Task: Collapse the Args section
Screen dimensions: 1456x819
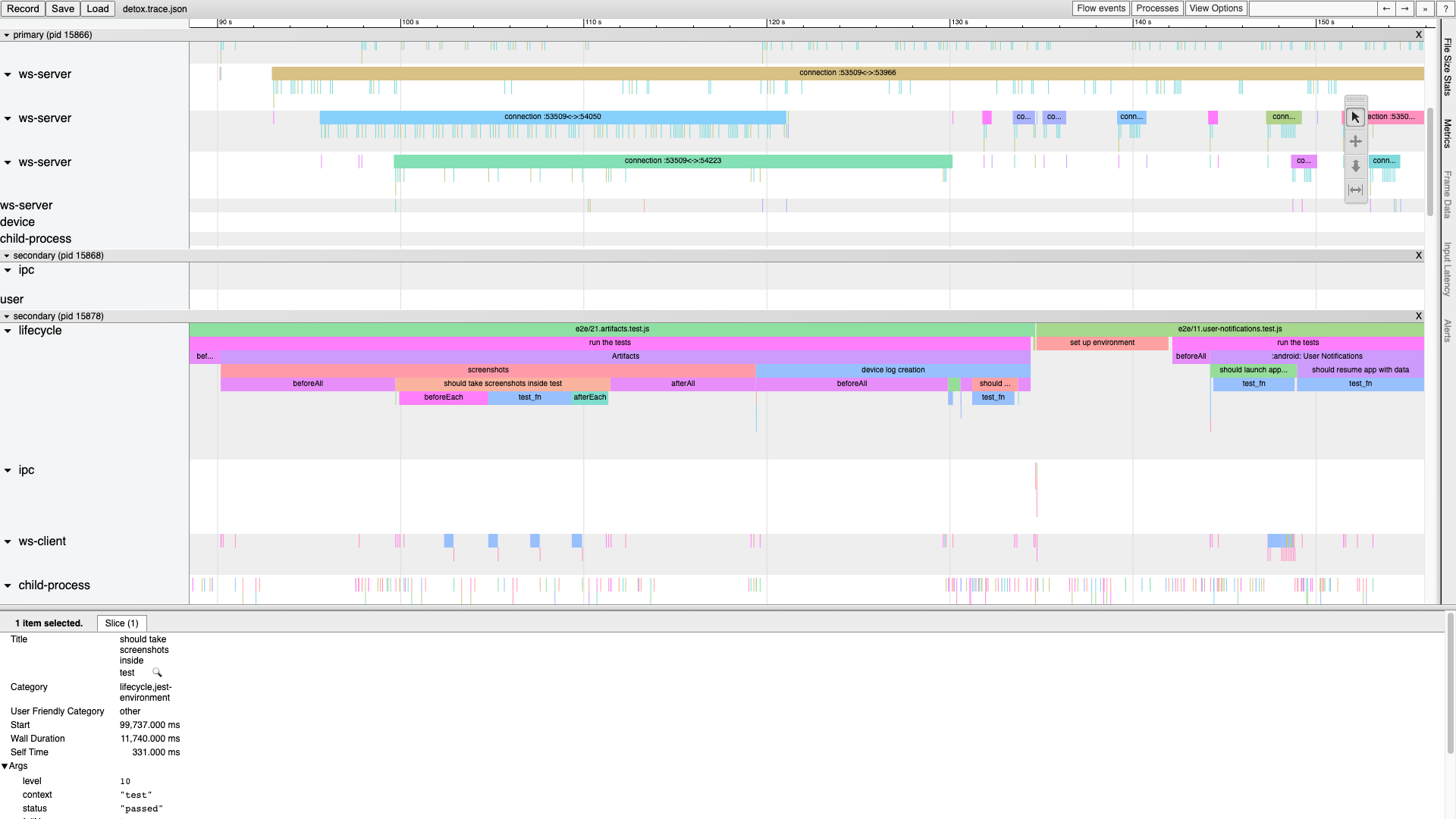Action: coord(5,767)
